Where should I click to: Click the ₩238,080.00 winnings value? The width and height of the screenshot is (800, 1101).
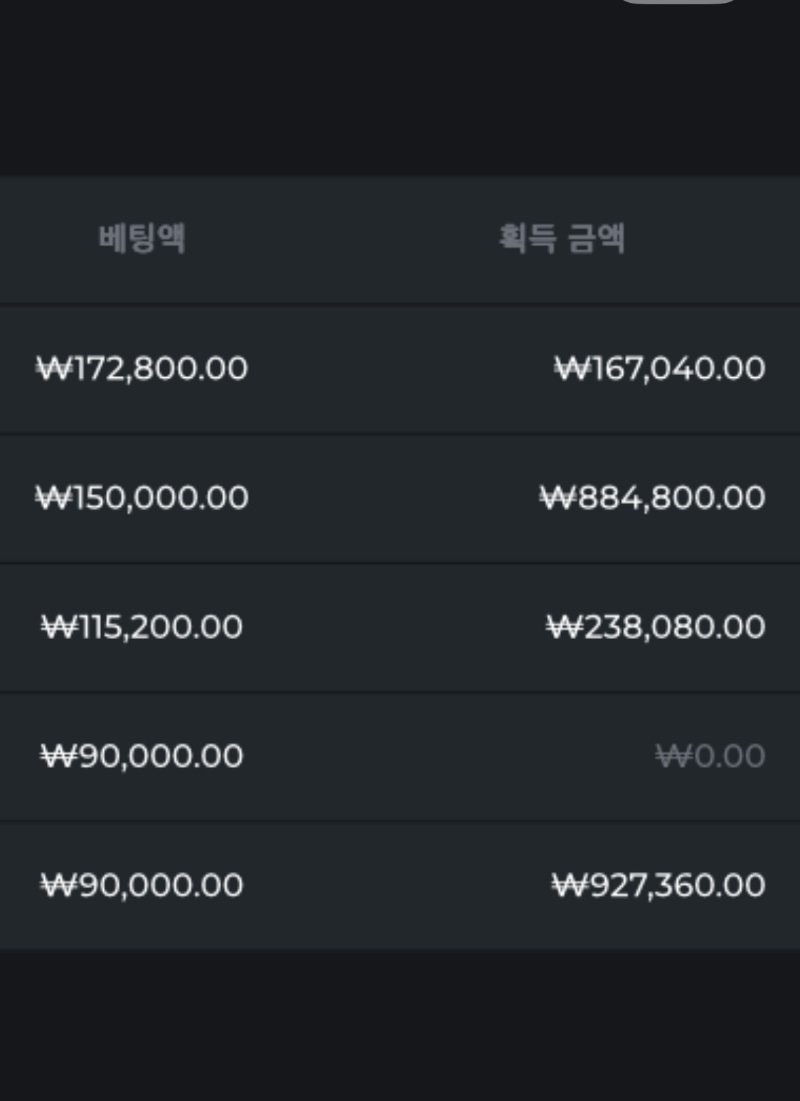pos(656,627)
